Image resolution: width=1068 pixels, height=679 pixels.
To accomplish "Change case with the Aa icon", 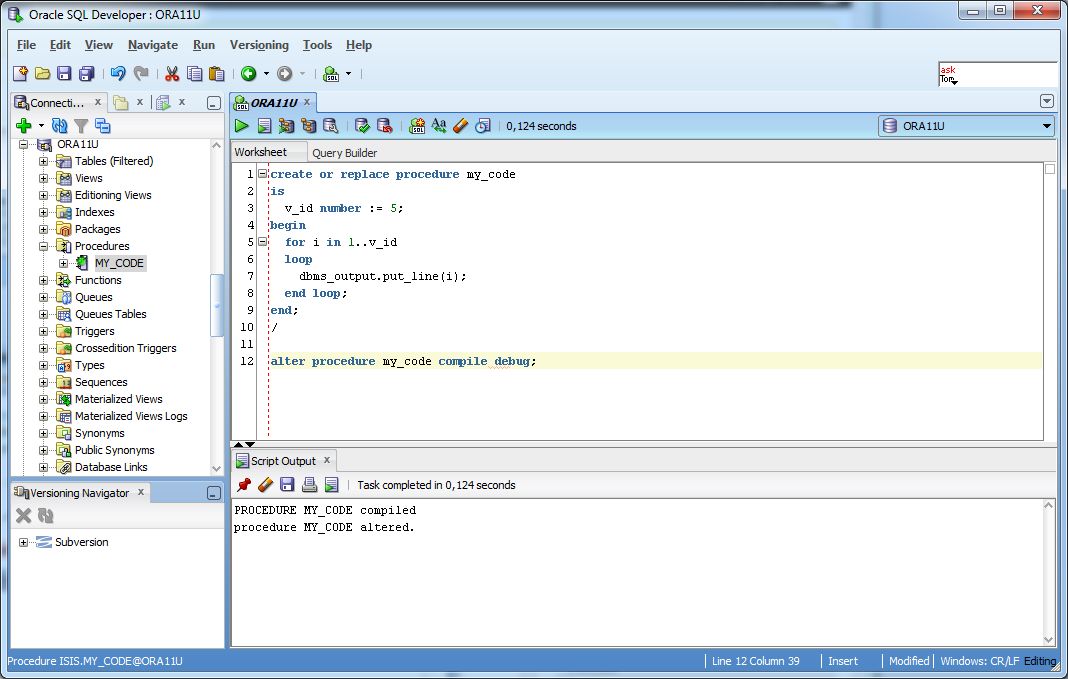I will pos(439,125).
